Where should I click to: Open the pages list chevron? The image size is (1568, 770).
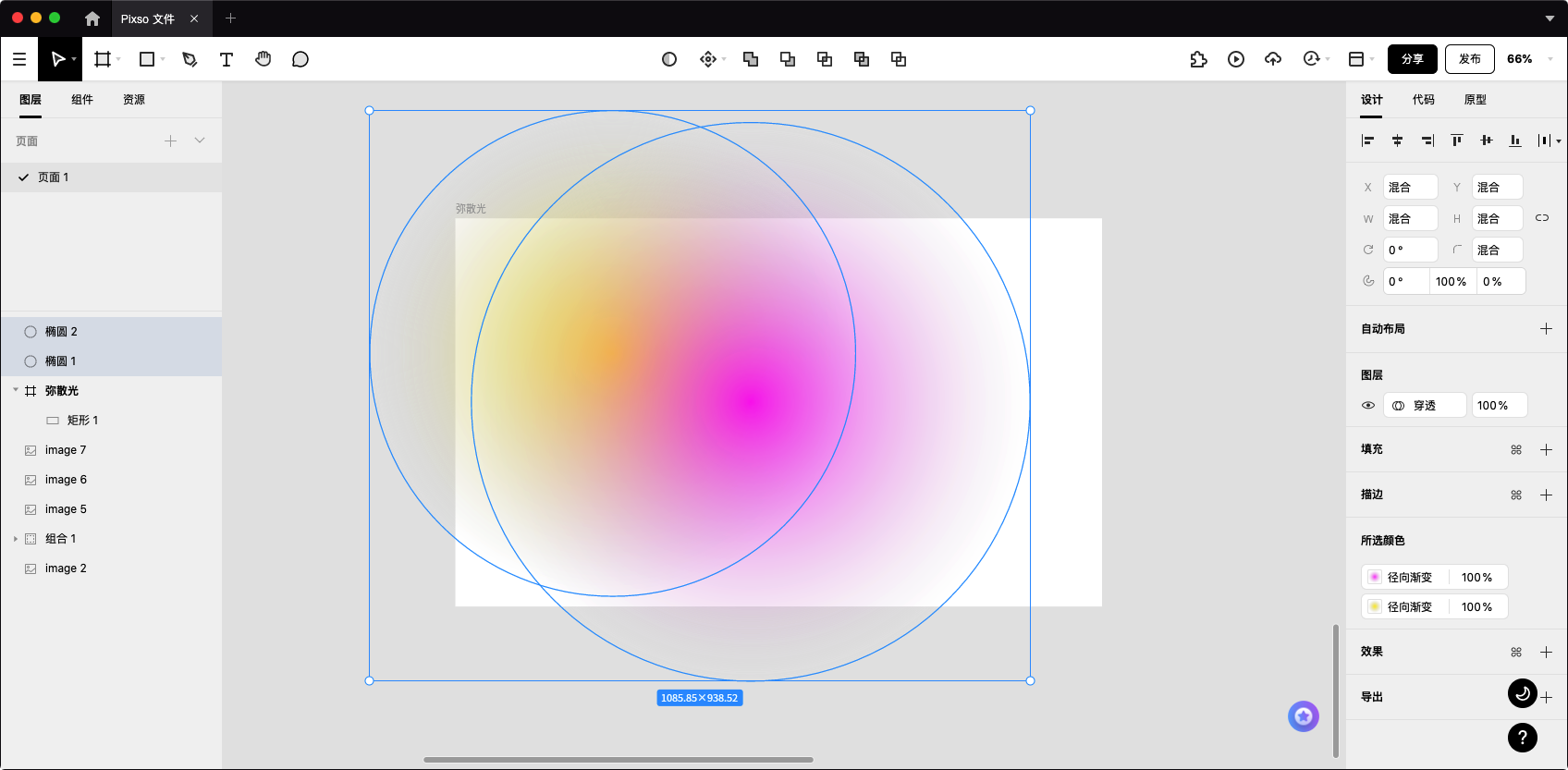(x=200, y=141)
